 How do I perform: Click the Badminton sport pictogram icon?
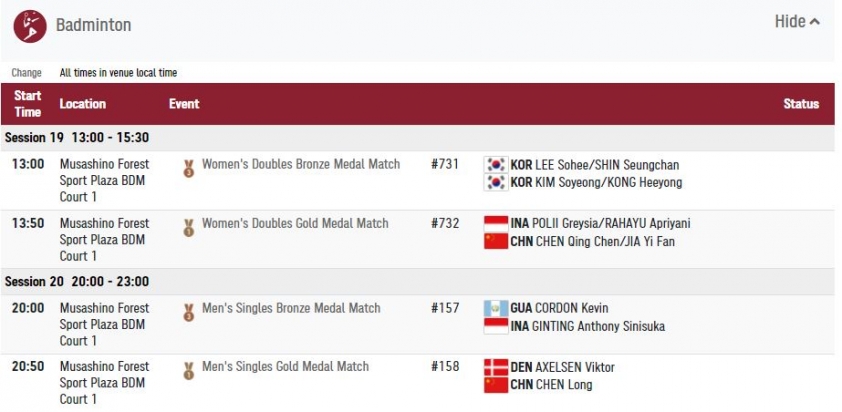[x=30, y=25]
